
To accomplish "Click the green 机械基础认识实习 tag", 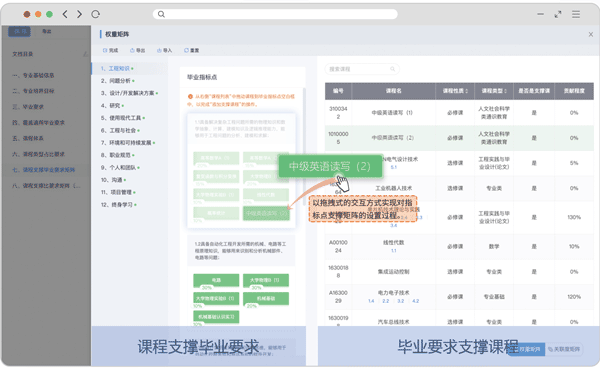I will 216,317.
